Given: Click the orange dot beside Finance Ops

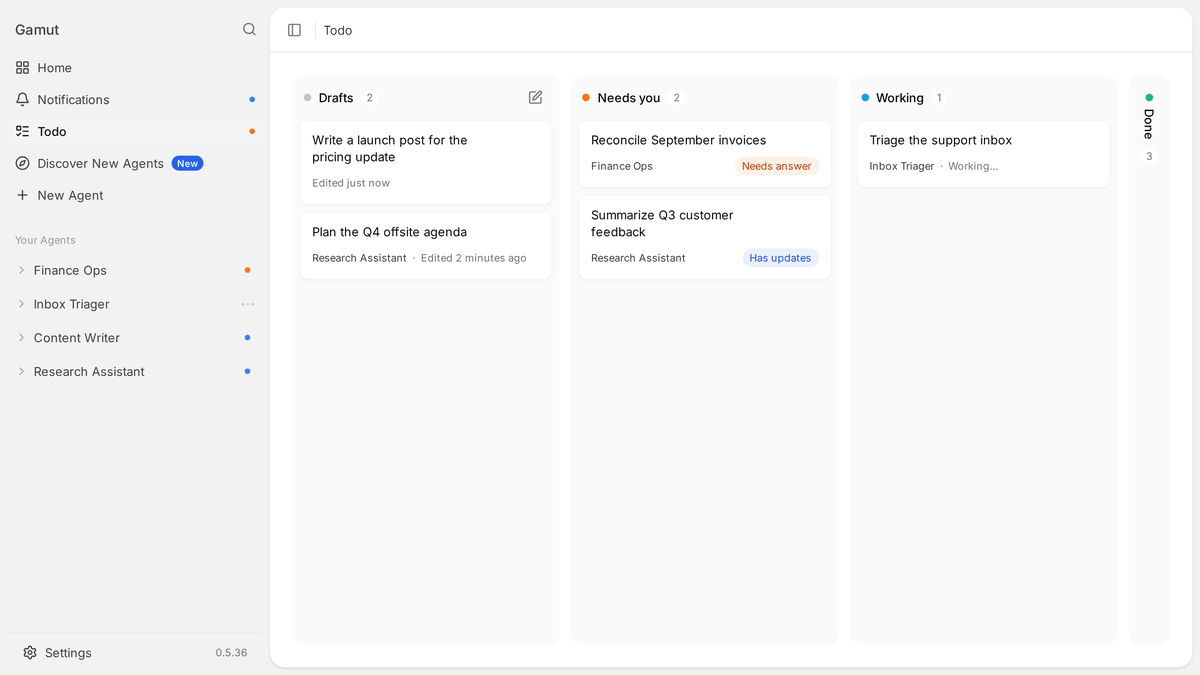Looking at the screenshot, I should (x=247, y=270).
